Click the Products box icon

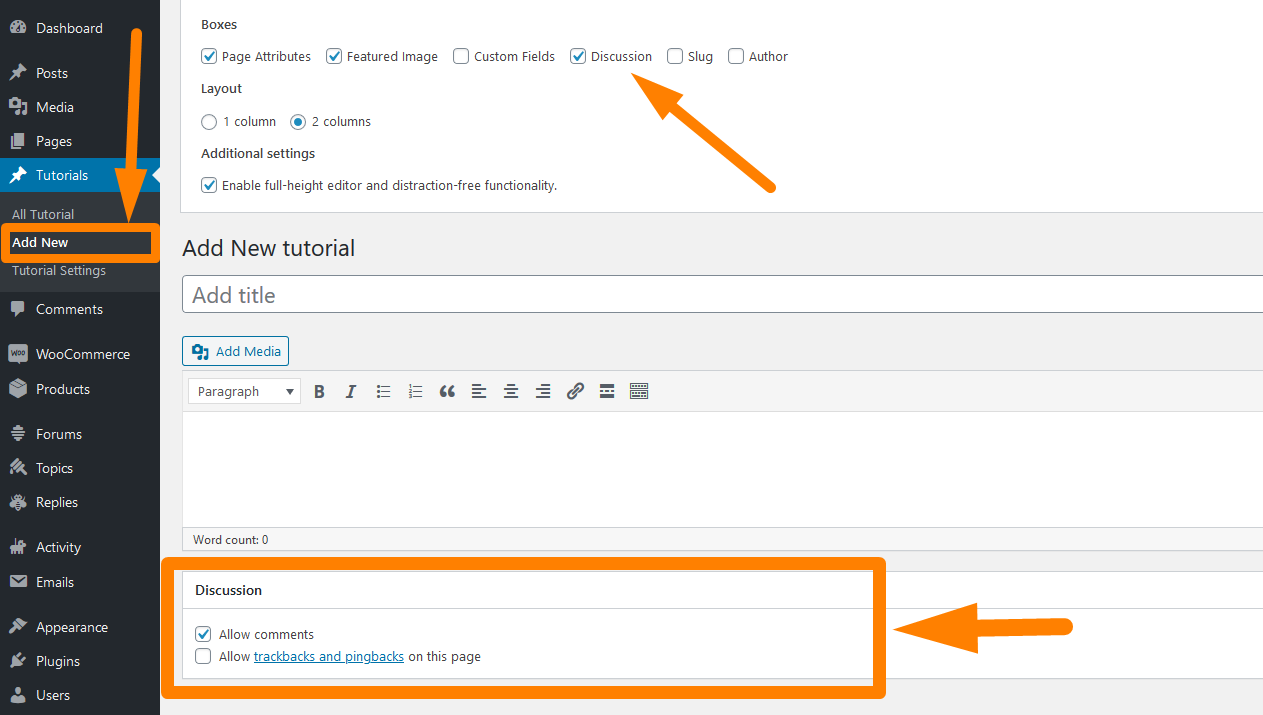(18, 389)
